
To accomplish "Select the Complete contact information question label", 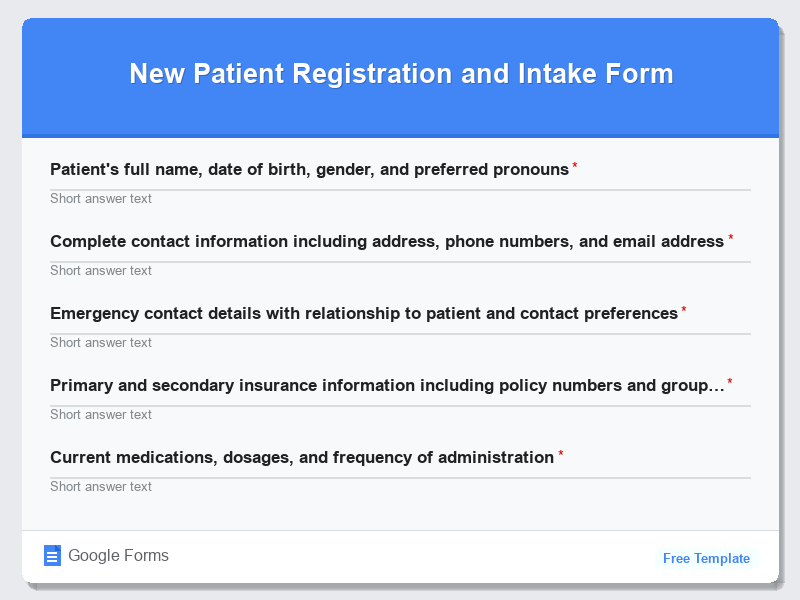I will (385, 241).
